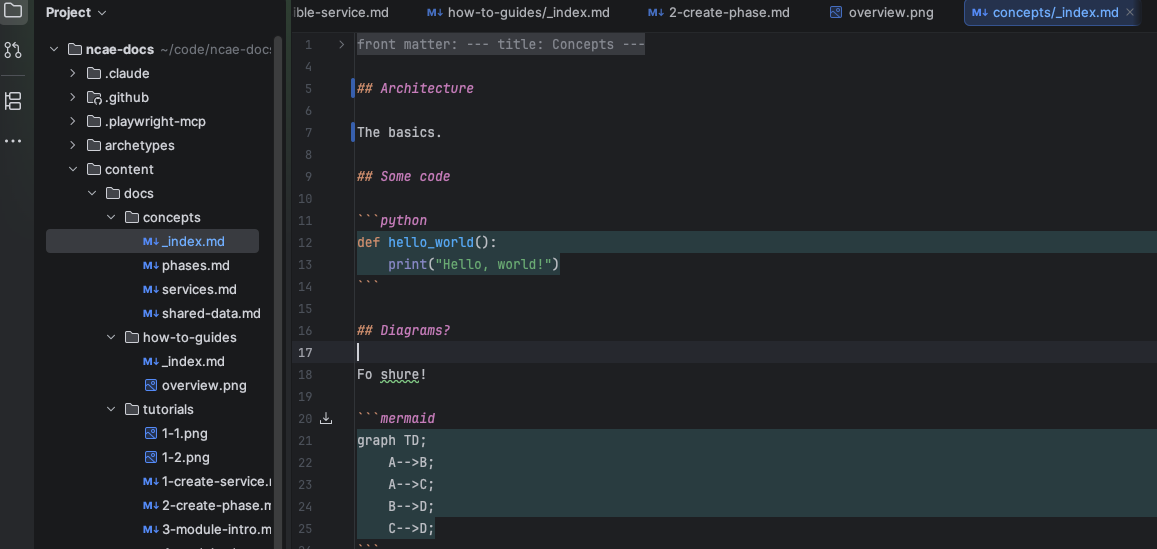Image resolution: width=1157 pixels, height=549 pixels.
Task: Click 'The basics.' text line
Action: (399, 133)
